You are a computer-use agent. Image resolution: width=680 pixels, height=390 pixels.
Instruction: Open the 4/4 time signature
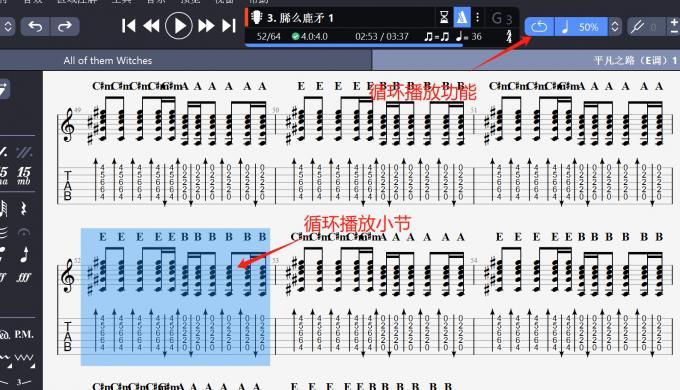(509, 36)
